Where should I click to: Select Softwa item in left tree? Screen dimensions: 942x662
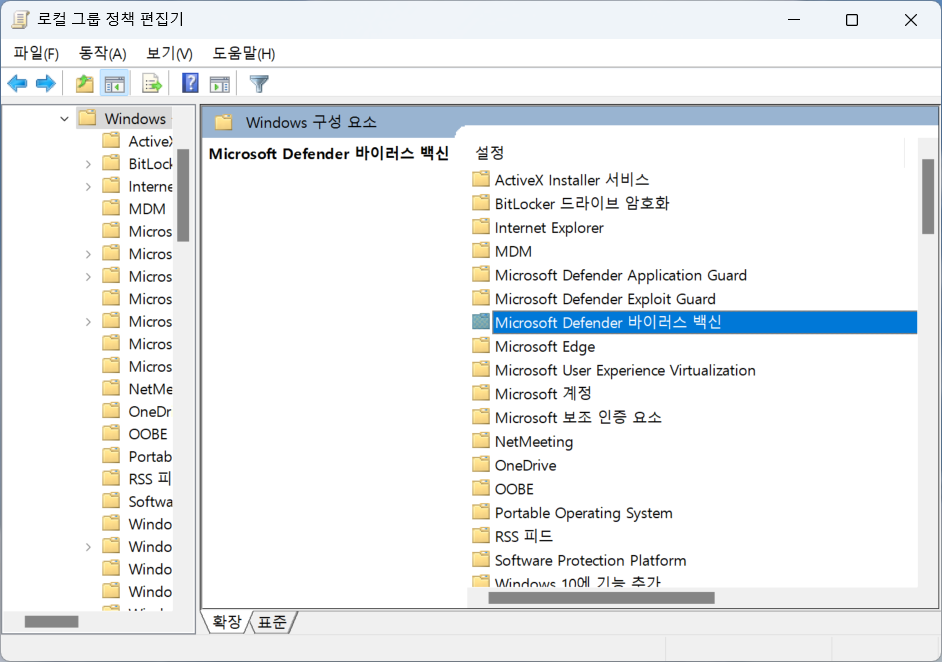click(150, 502)
